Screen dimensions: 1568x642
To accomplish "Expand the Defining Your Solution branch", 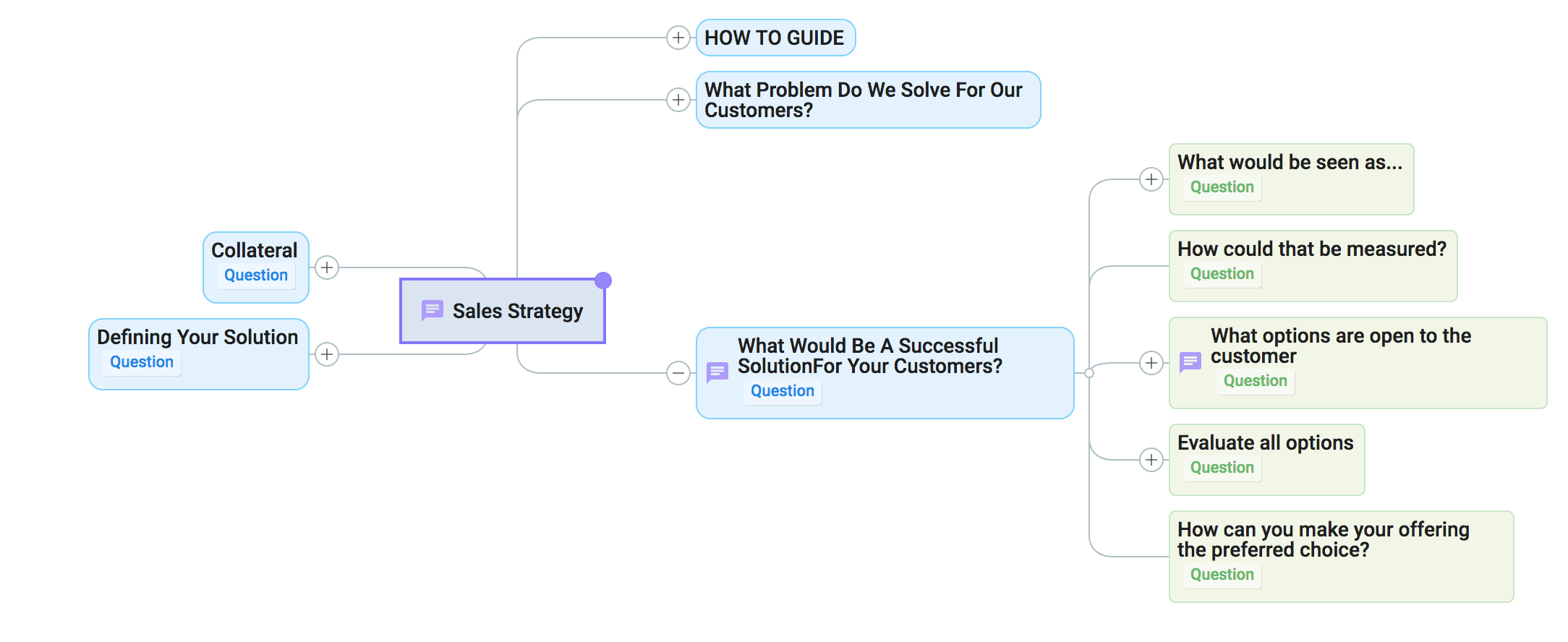I will (327, 354).
